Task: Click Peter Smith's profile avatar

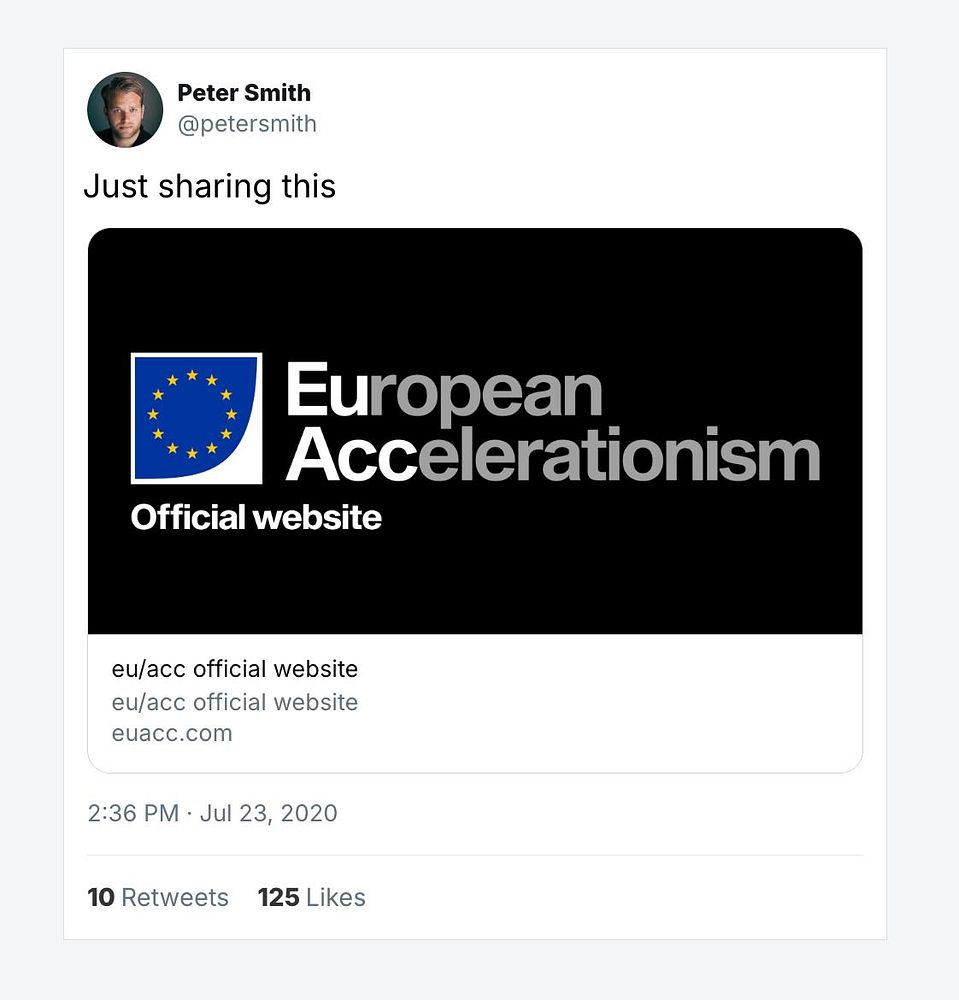Action: 125,109
